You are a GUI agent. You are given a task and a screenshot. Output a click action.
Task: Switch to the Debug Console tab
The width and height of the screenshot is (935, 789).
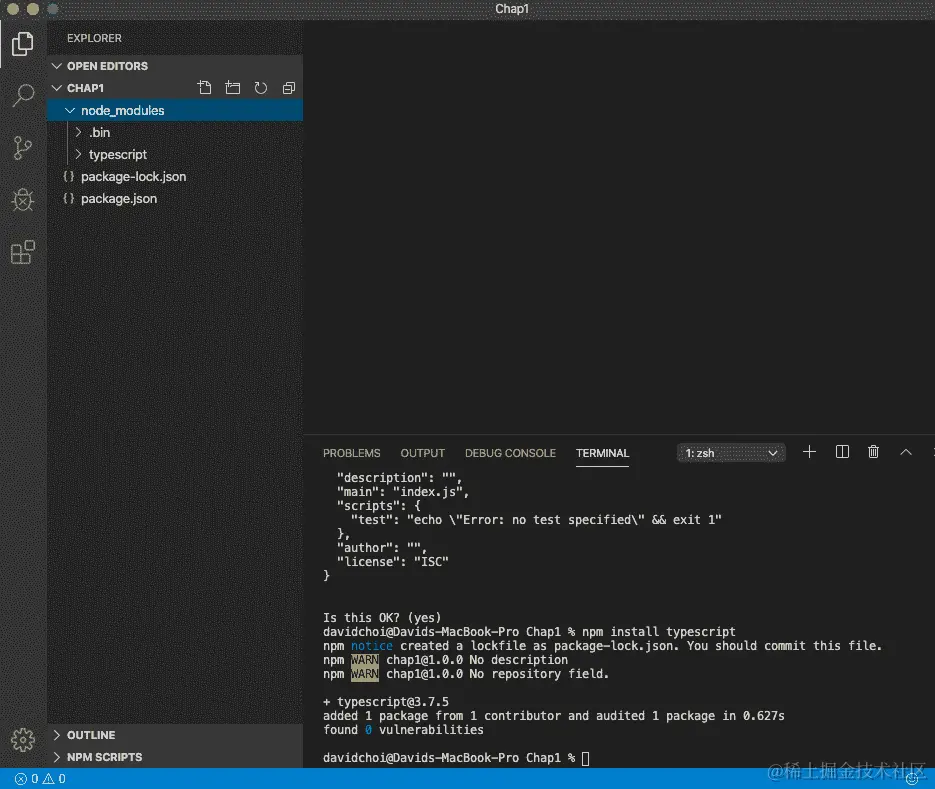pos(510,453)
